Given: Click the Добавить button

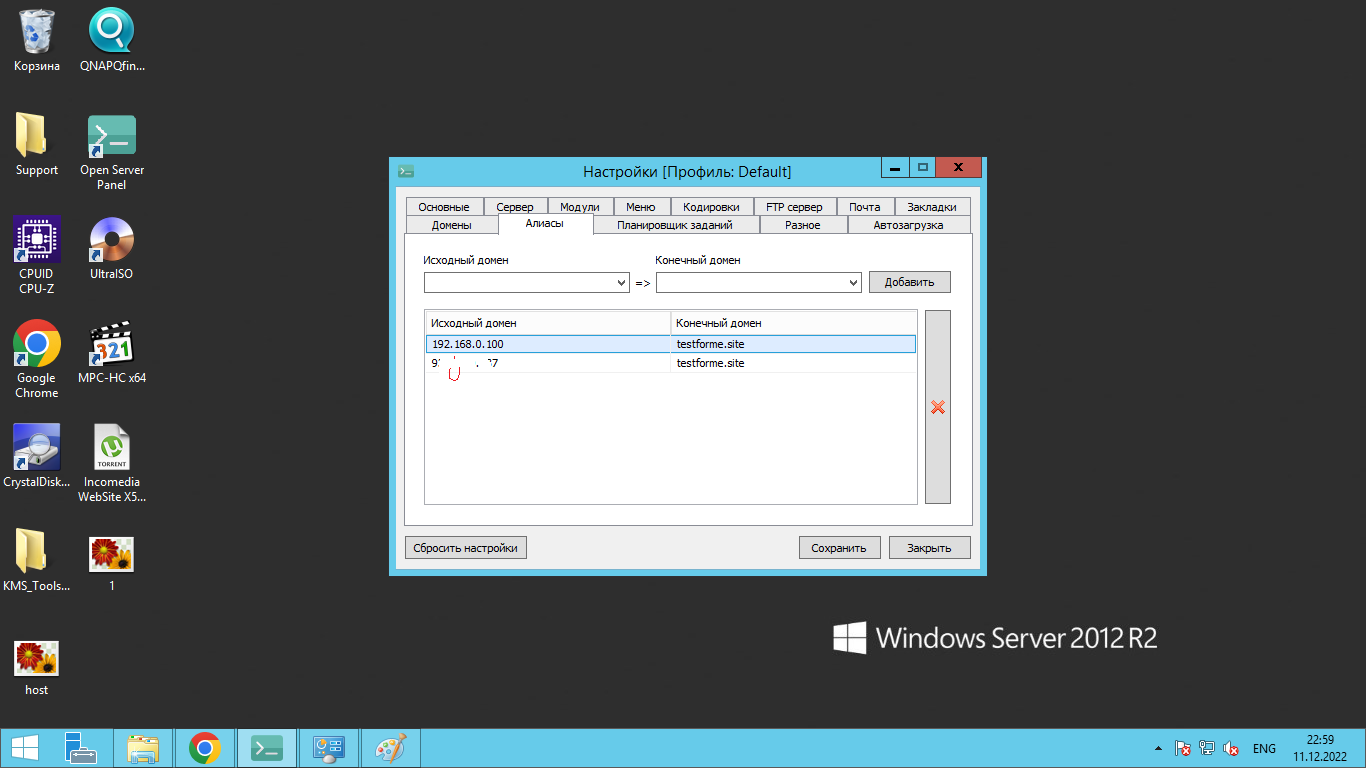Looking at the screenshot, I should [x=909, y=282].
